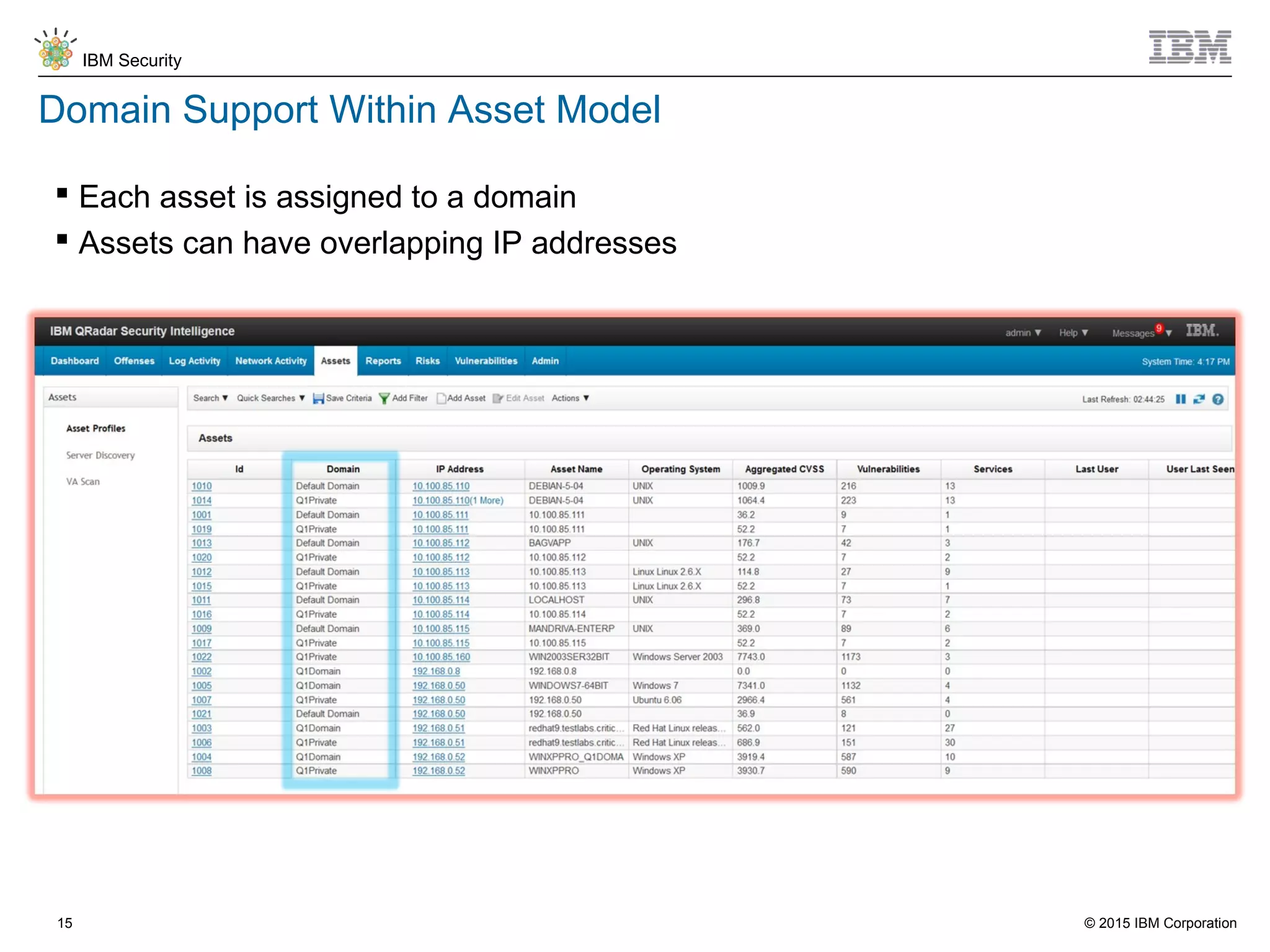1270x952 pixels.
Task: Click the 7743.0 CVSS value
Action: click(x=751, y=657)
